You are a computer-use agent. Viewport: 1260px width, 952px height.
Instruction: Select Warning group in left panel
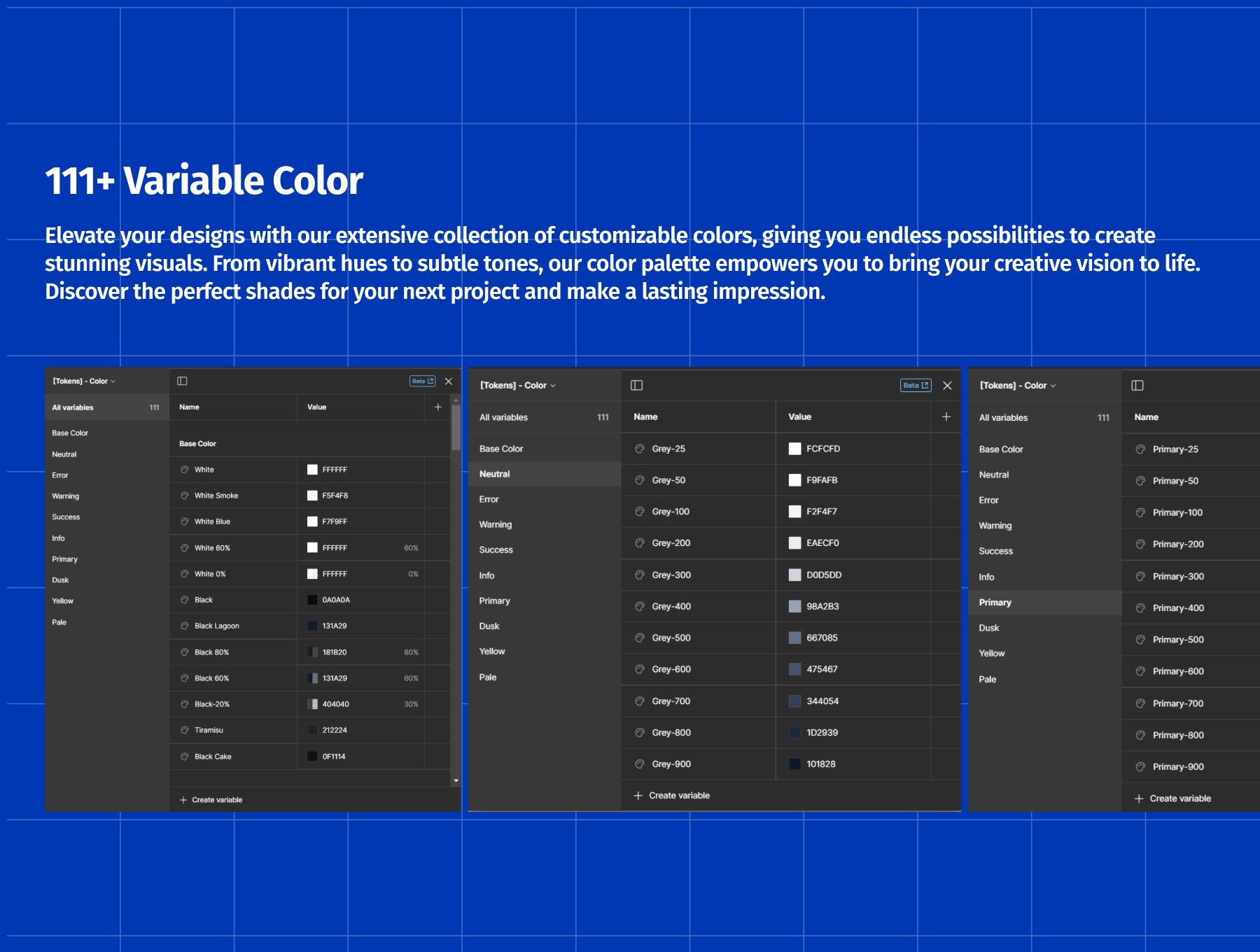[66, 496]
